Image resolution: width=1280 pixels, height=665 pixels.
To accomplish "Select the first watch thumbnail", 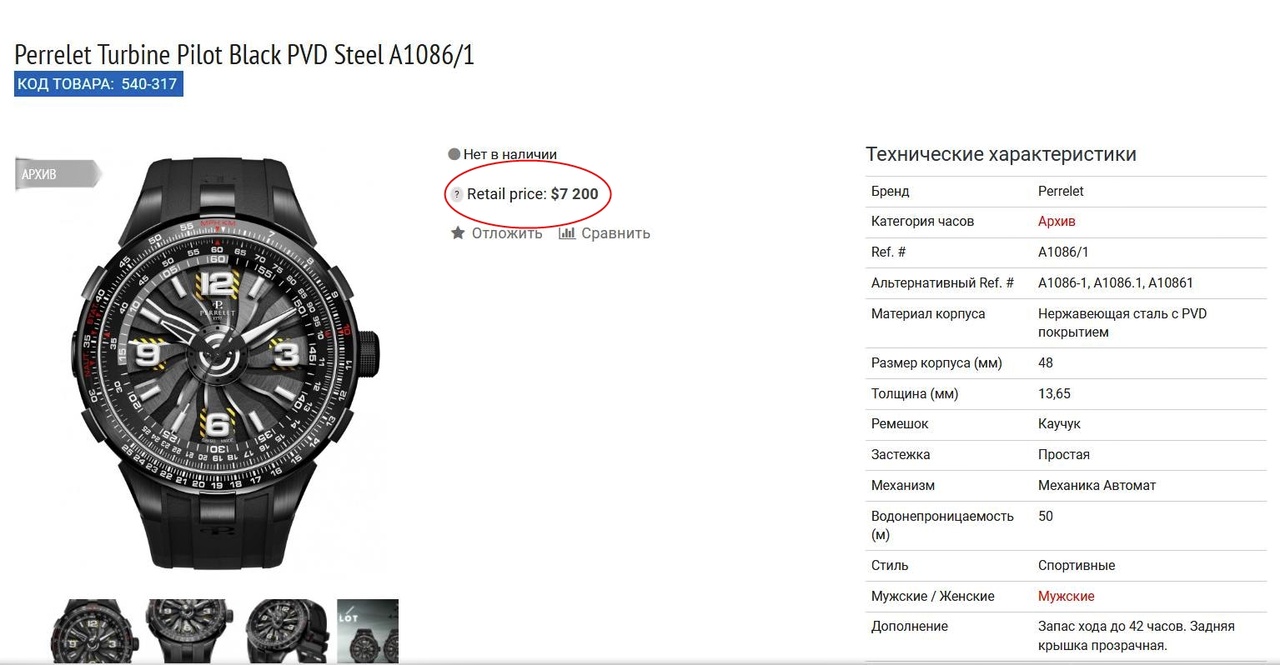I will pos(92,630).
